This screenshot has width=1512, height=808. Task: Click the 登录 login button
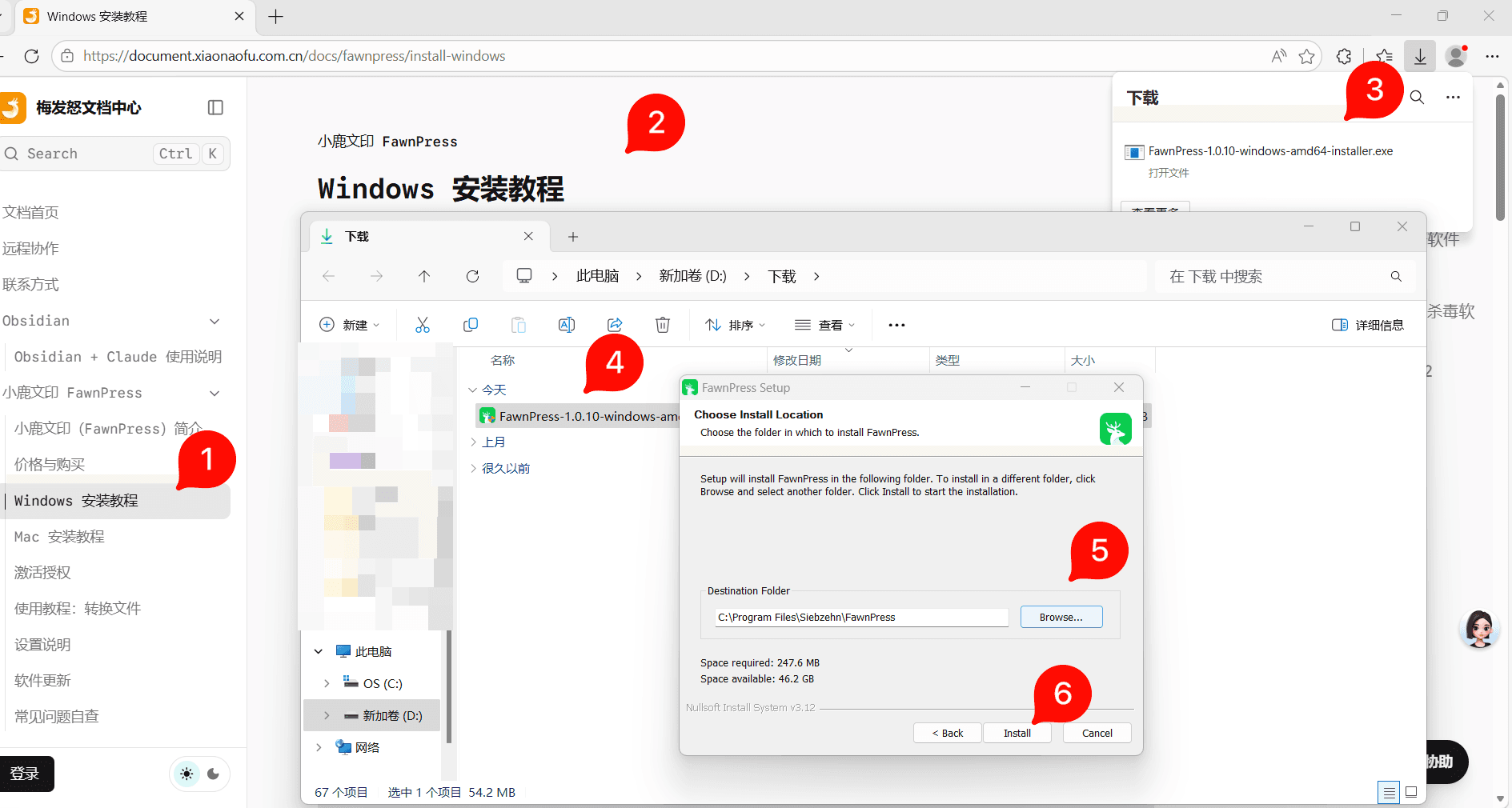coord(26,774)
